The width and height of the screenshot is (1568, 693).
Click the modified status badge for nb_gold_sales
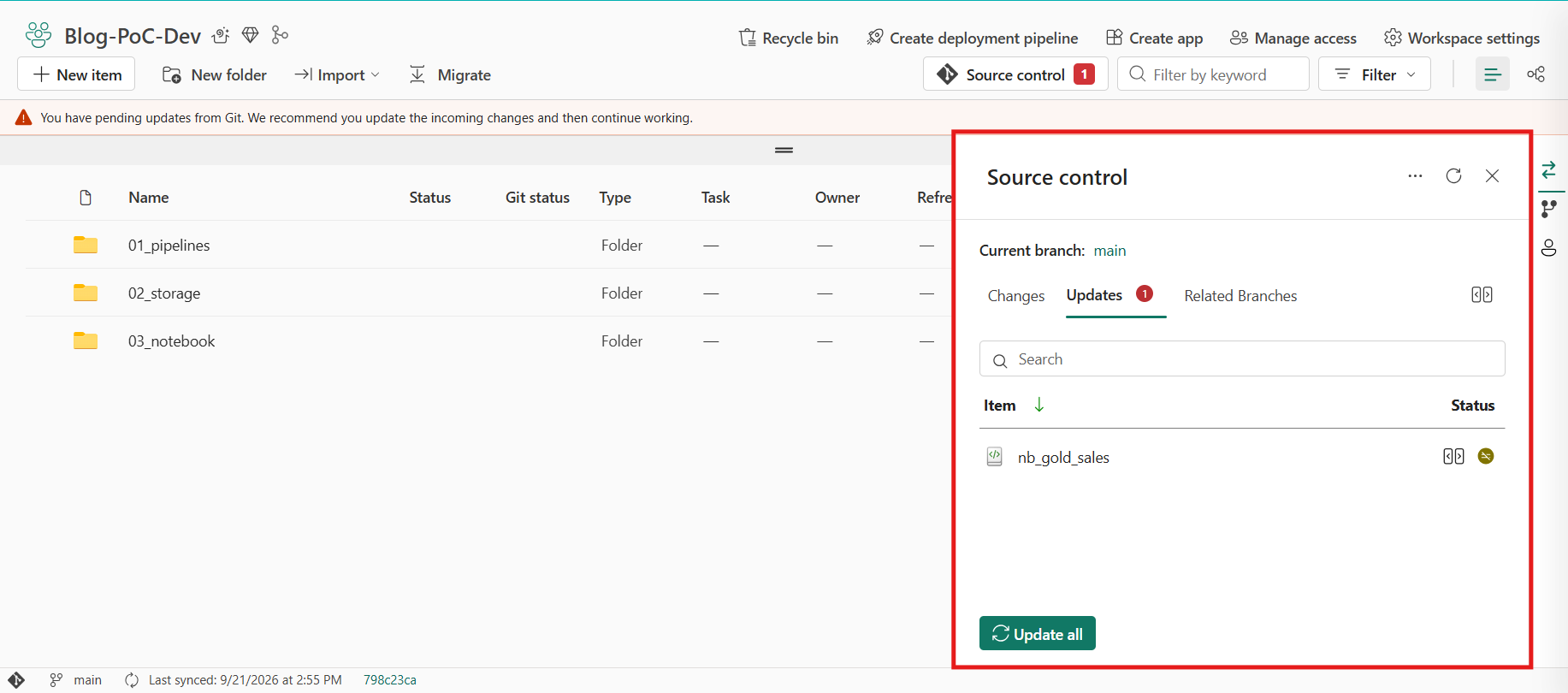(x=1486, y=457)
